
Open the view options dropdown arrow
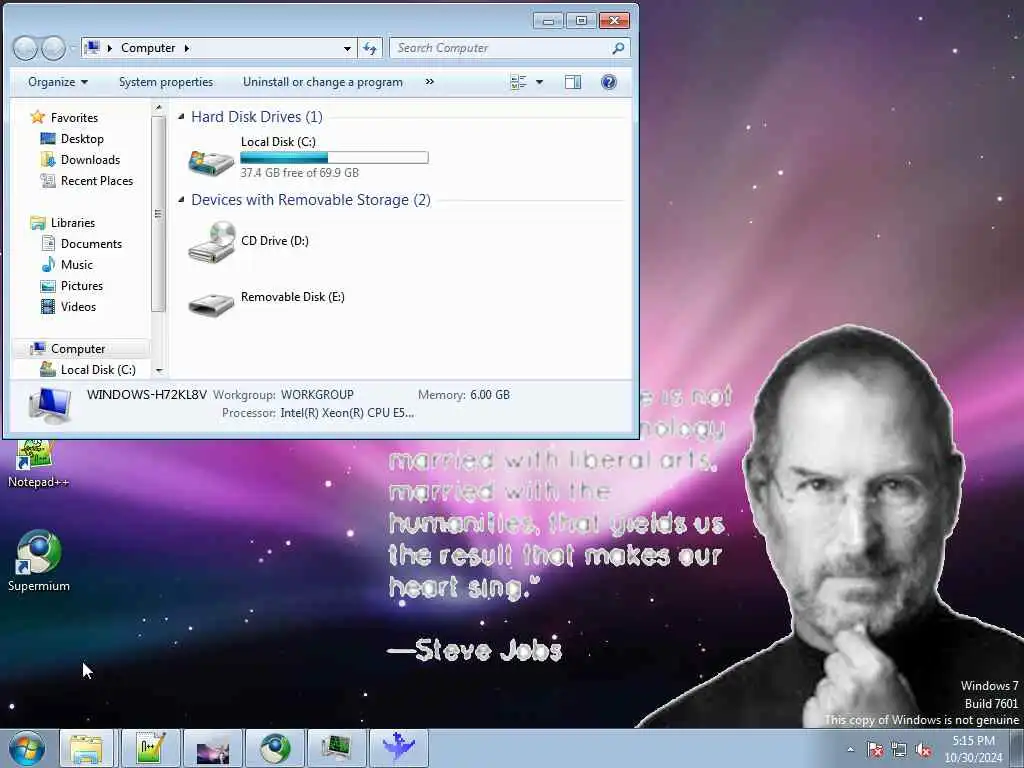[x=539, y=82]
